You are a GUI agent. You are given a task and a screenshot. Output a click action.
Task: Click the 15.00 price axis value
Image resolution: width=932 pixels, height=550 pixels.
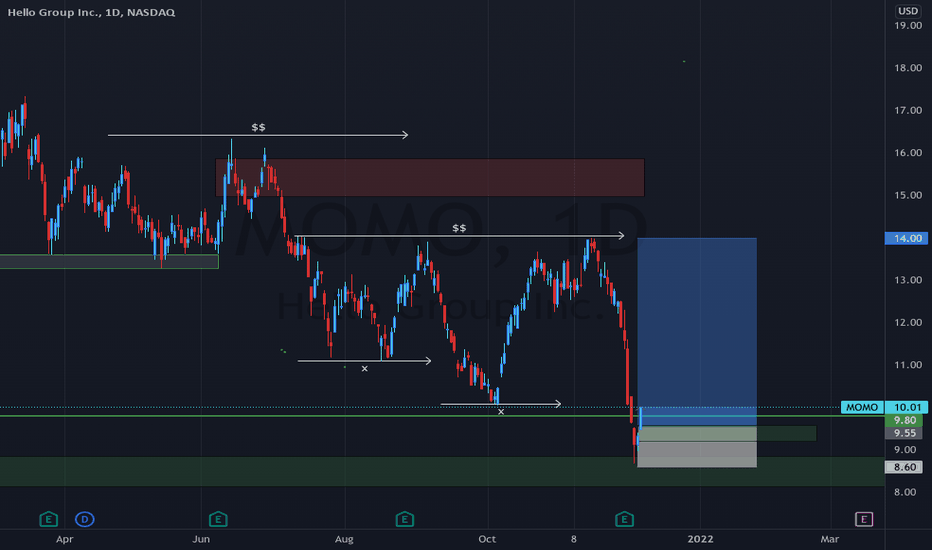(x=908, y=195)
